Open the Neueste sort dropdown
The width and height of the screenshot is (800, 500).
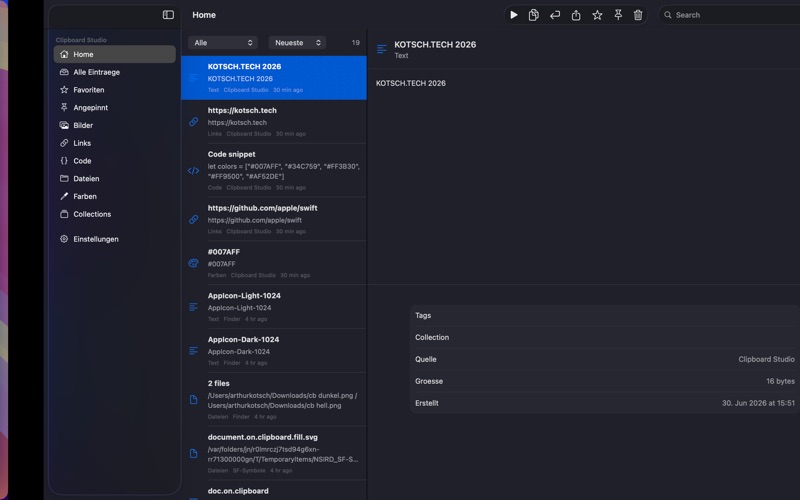pyautogui.click(x=297, y=43)
